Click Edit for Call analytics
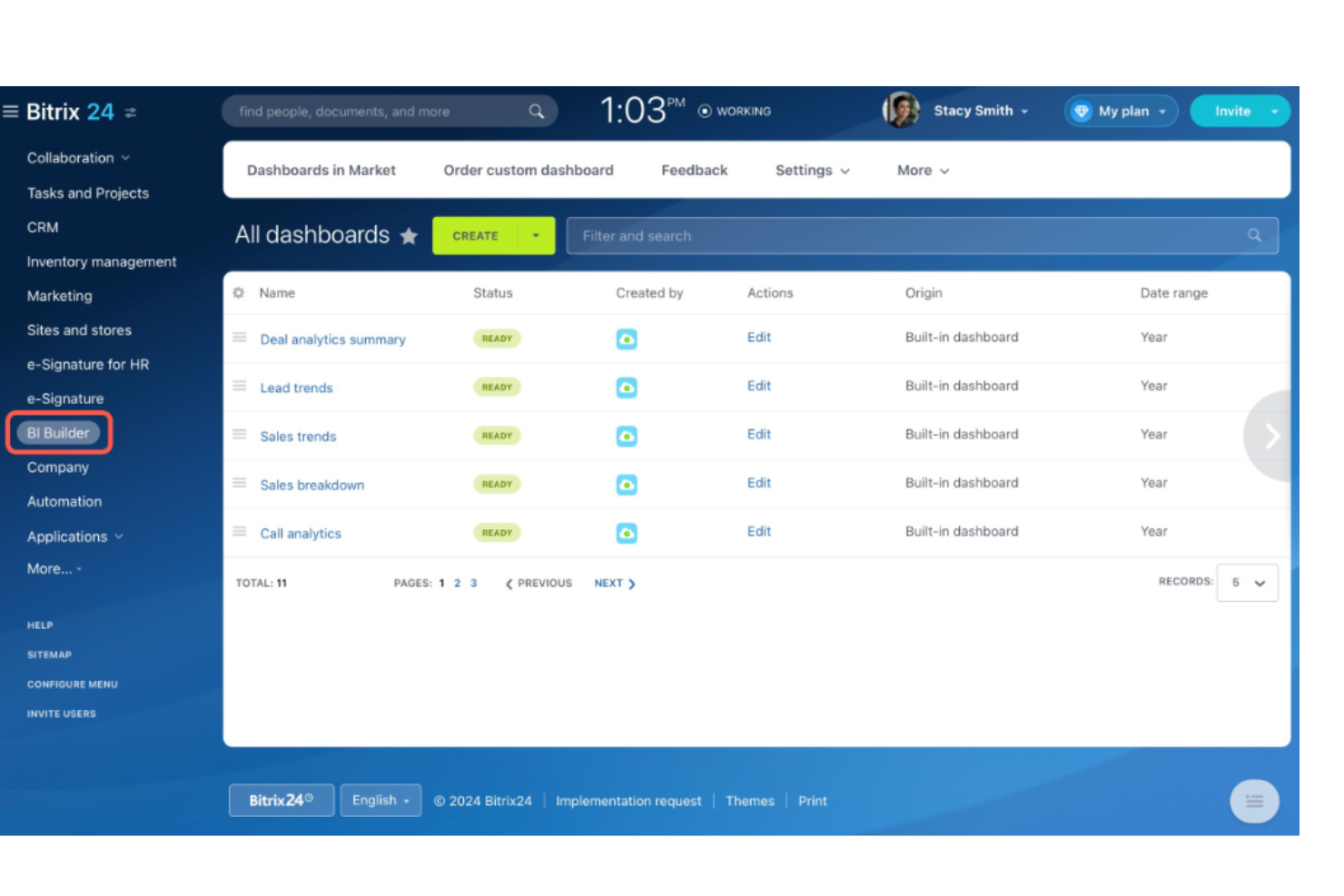This screenshot has width=1344, height=896. (759, 532)
